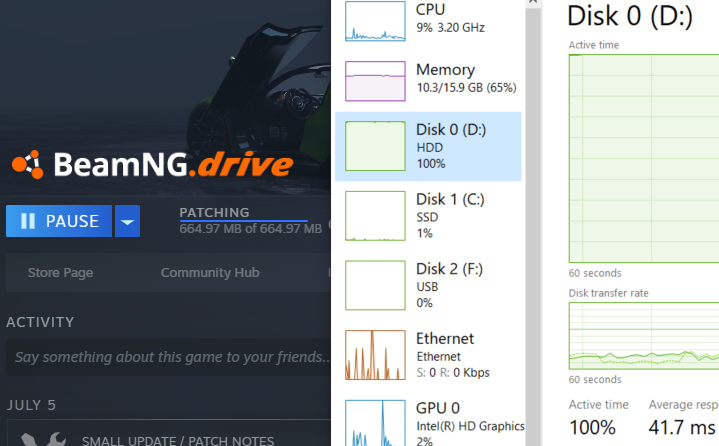Click the 664.97 MB of 664.97 MB text
This screenshot has height=446, width=719.
click(x=250, y=229)
